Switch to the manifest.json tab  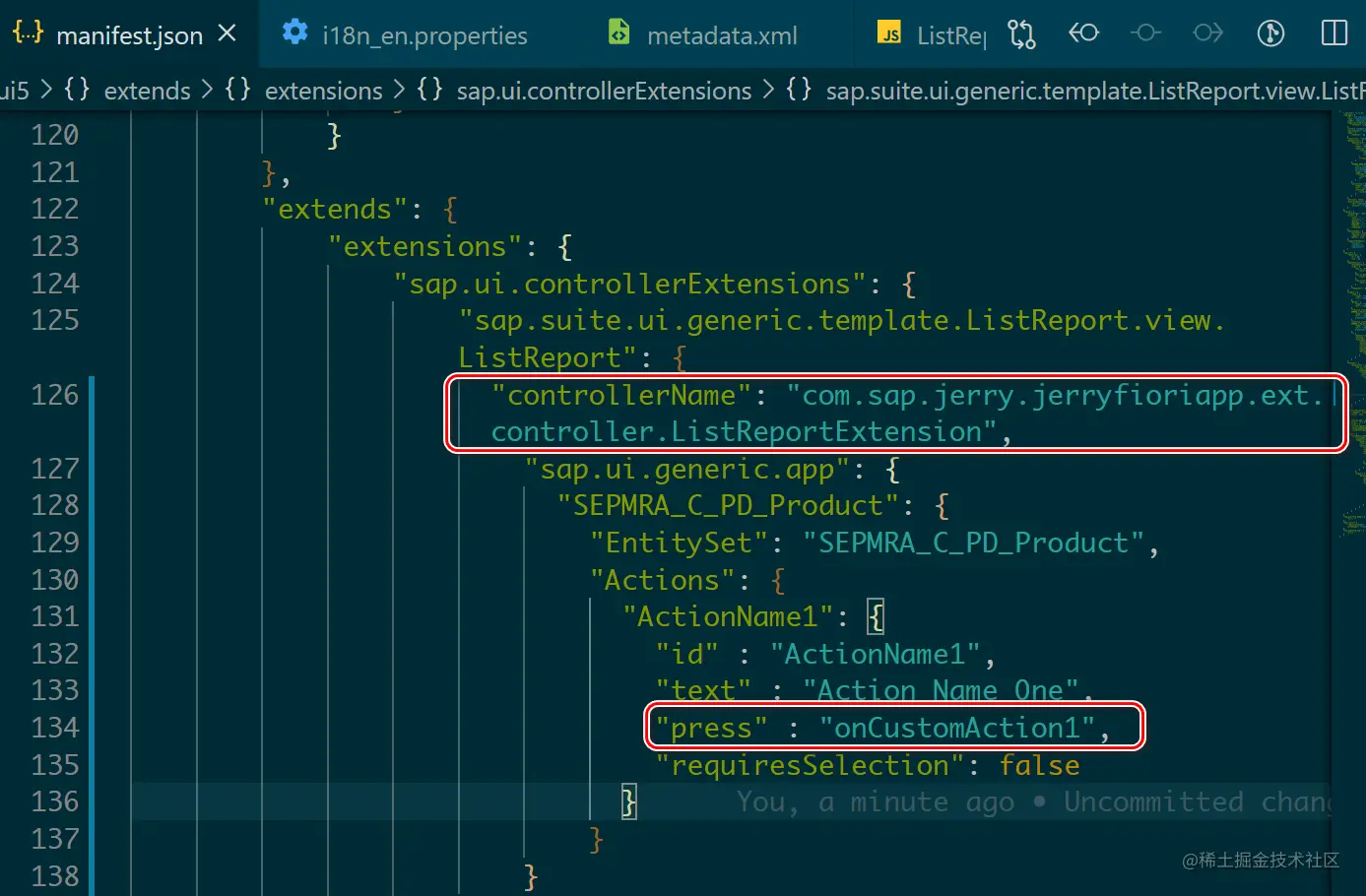coord(129,35)
